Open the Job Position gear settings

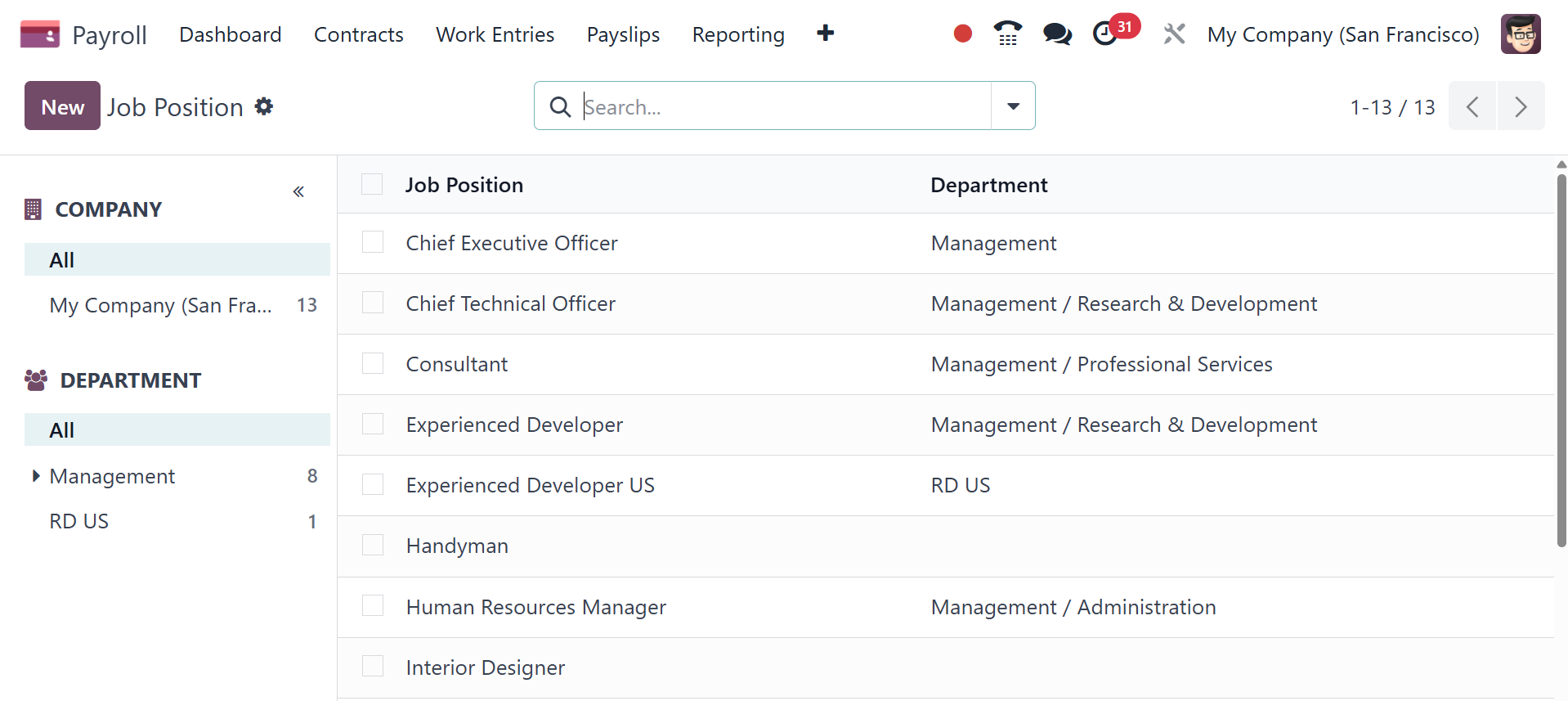coord(263,106)
